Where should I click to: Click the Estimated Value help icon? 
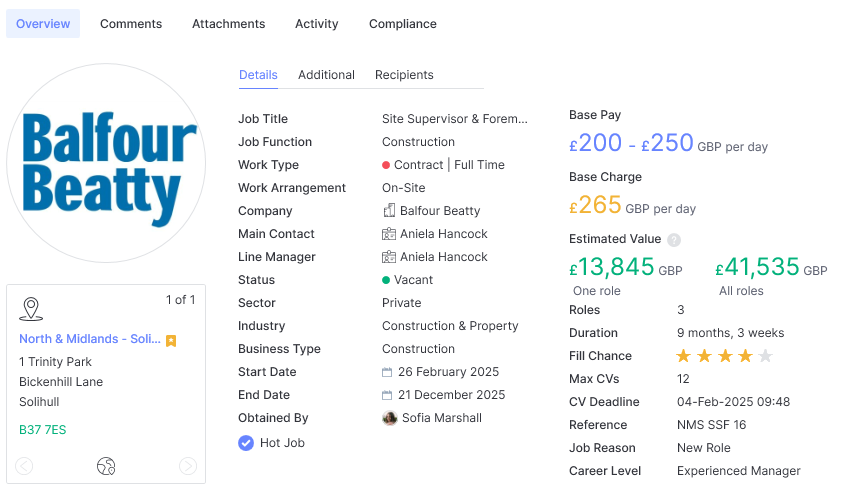[x=674, y=240]
